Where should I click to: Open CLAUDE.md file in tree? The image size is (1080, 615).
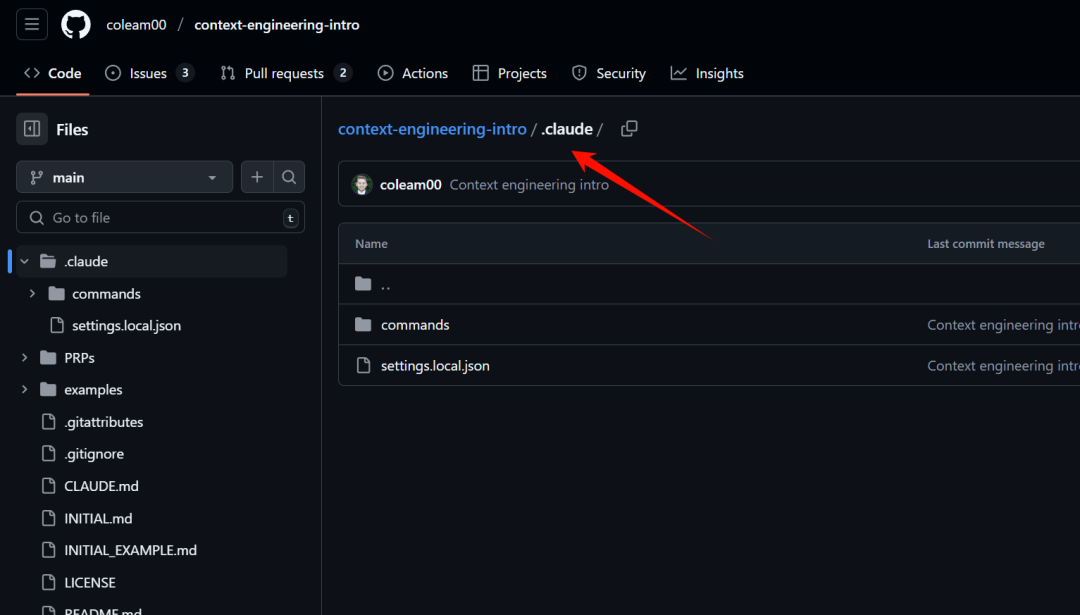pos(101,486)
